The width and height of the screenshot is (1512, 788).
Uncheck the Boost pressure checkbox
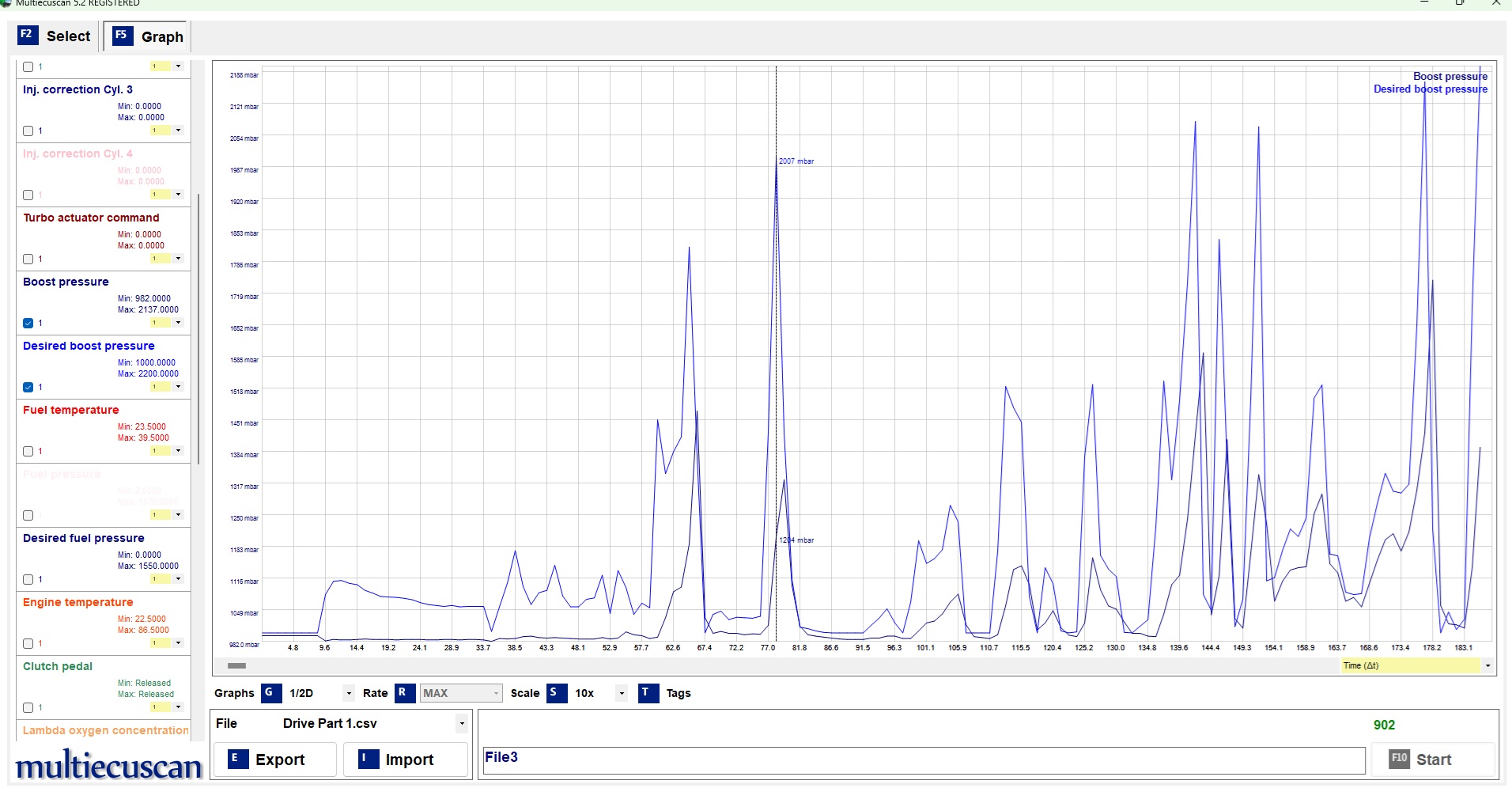[x=28, y=323]
